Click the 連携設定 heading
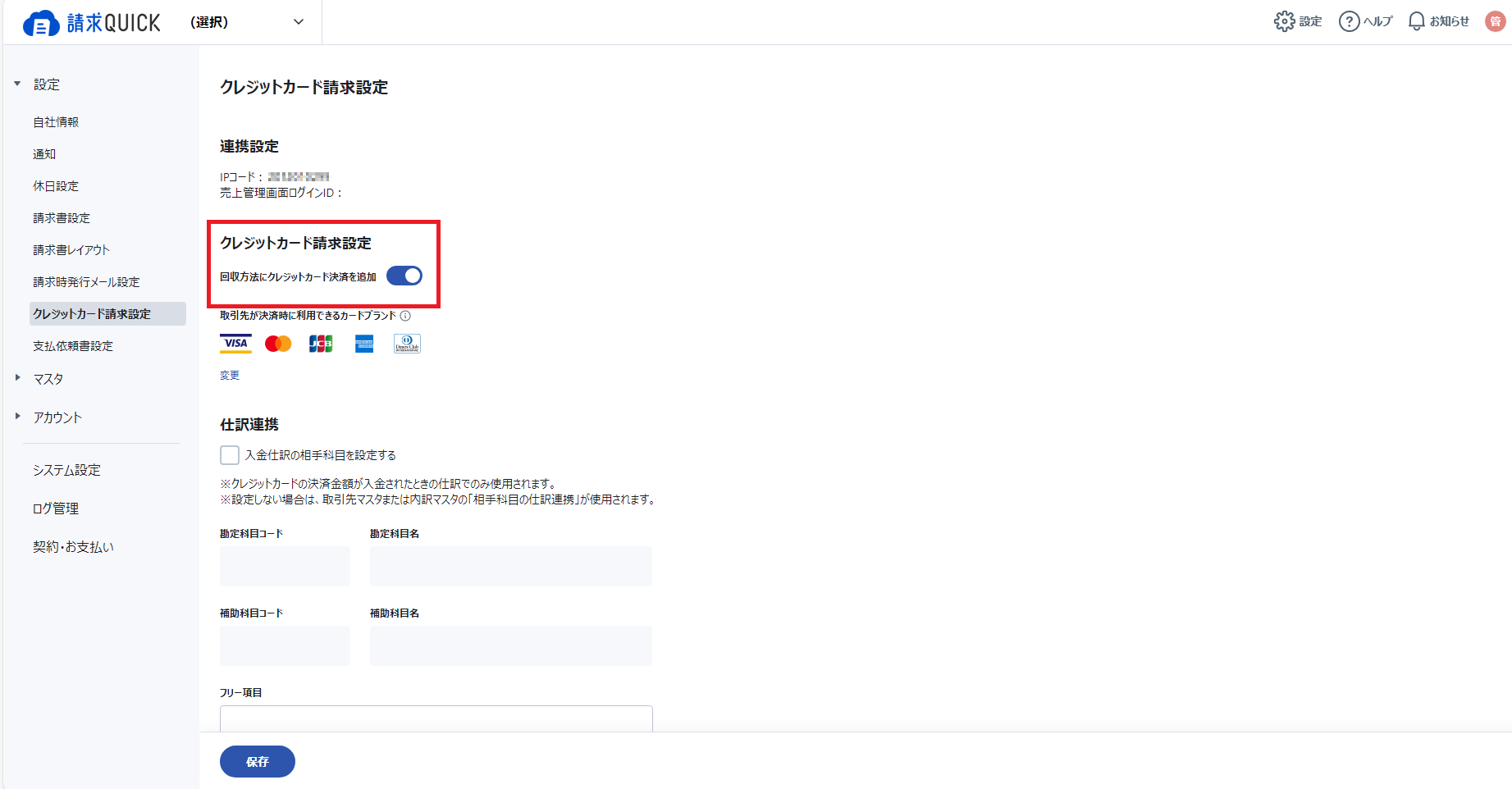Viewport: 1512px width, 789px height. [x=249, y=147]
